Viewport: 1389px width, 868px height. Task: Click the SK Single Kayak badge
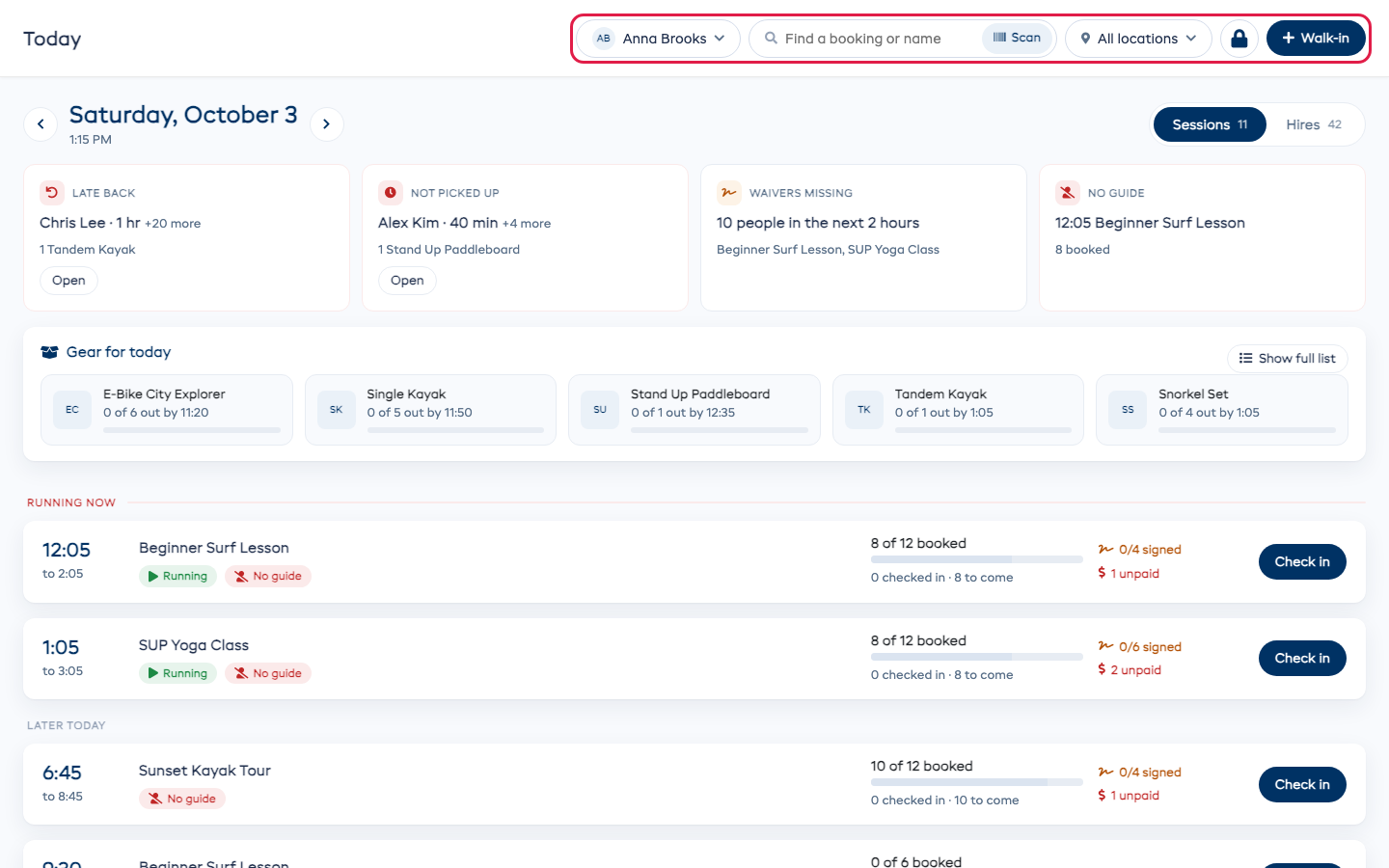pos(337,410)
